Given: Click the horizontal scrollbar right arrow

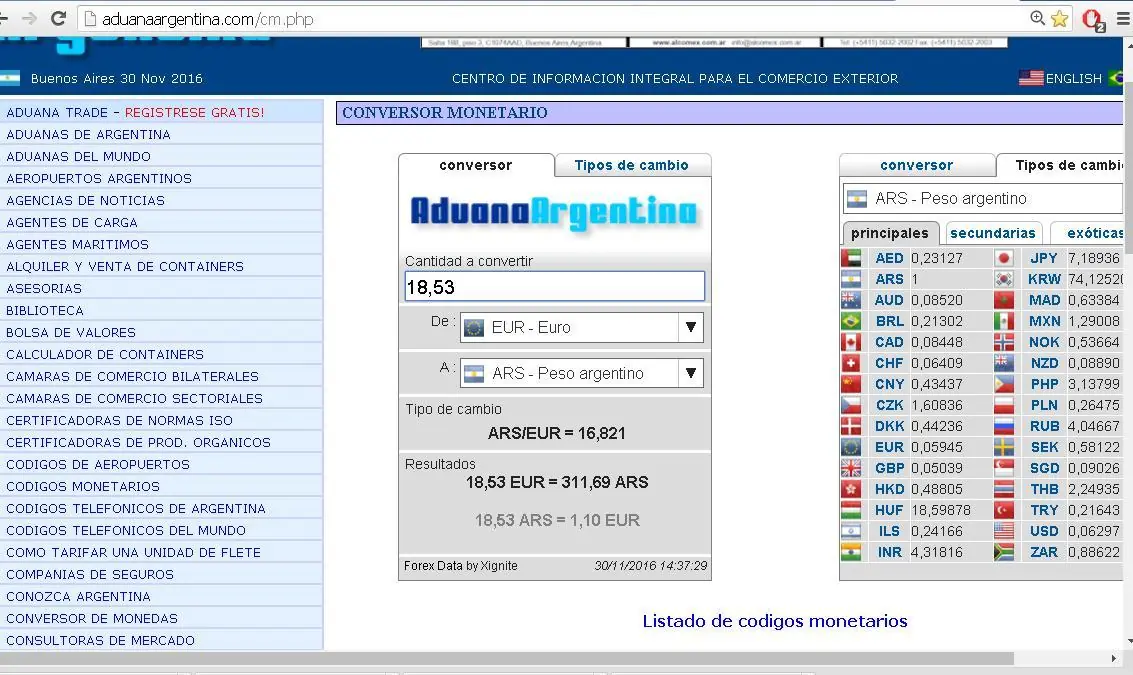Looking at the screenshot, I should [x=1113, y=658].
